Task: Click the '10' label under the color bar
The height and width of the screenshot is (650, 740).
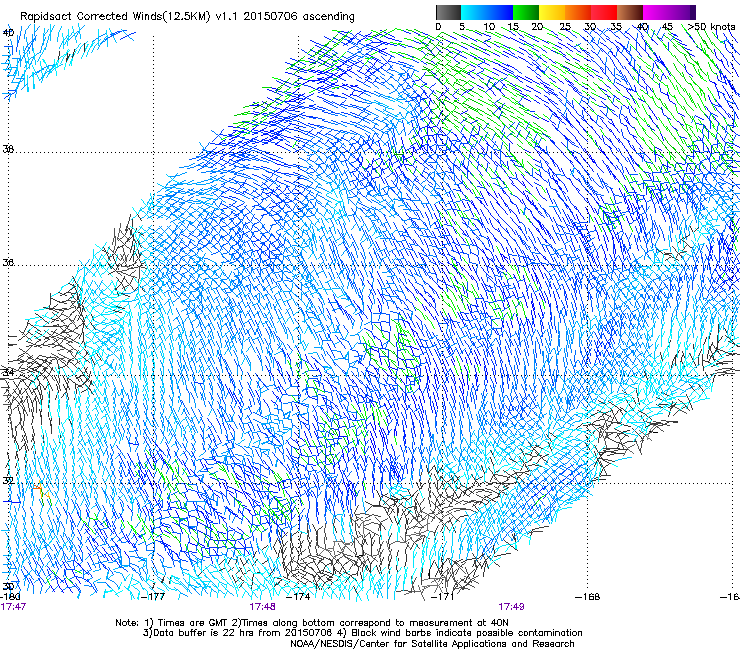Action: (x=489, y=26)
